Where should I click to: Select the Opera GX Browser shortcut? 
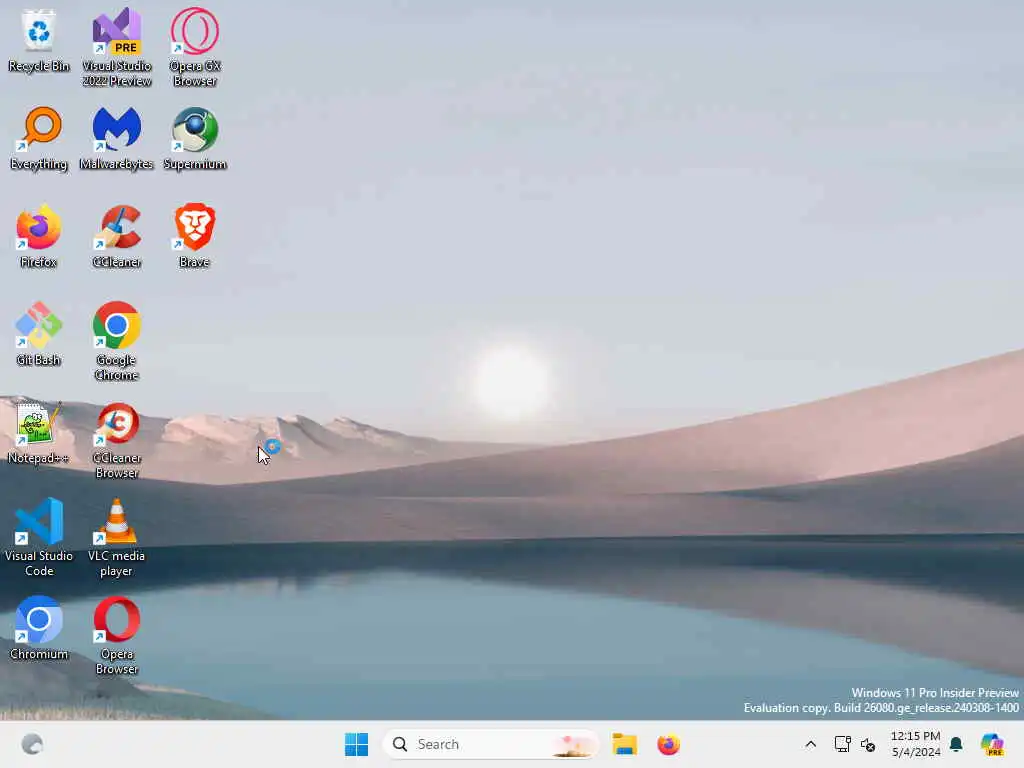[x=195, y=47]
